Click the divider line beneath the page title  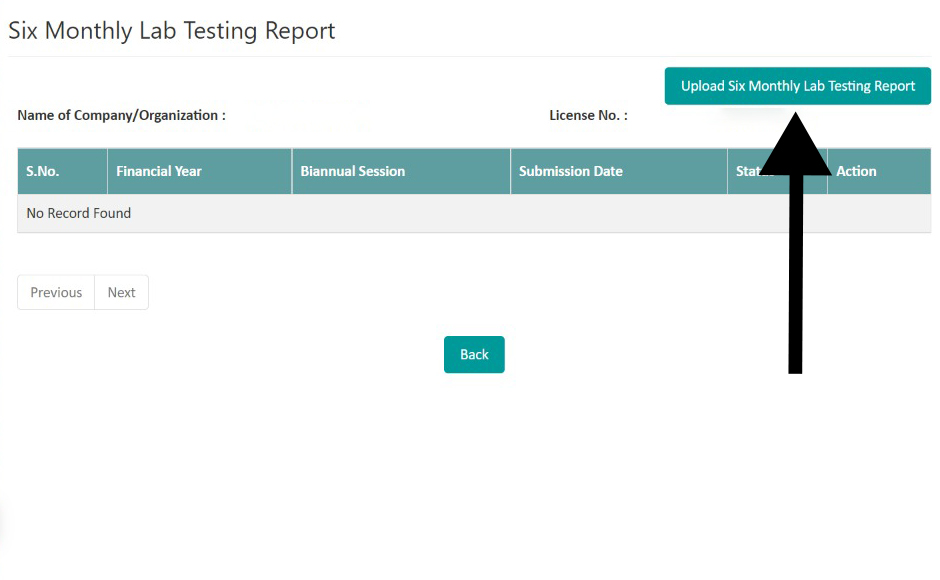pos(469,56)
